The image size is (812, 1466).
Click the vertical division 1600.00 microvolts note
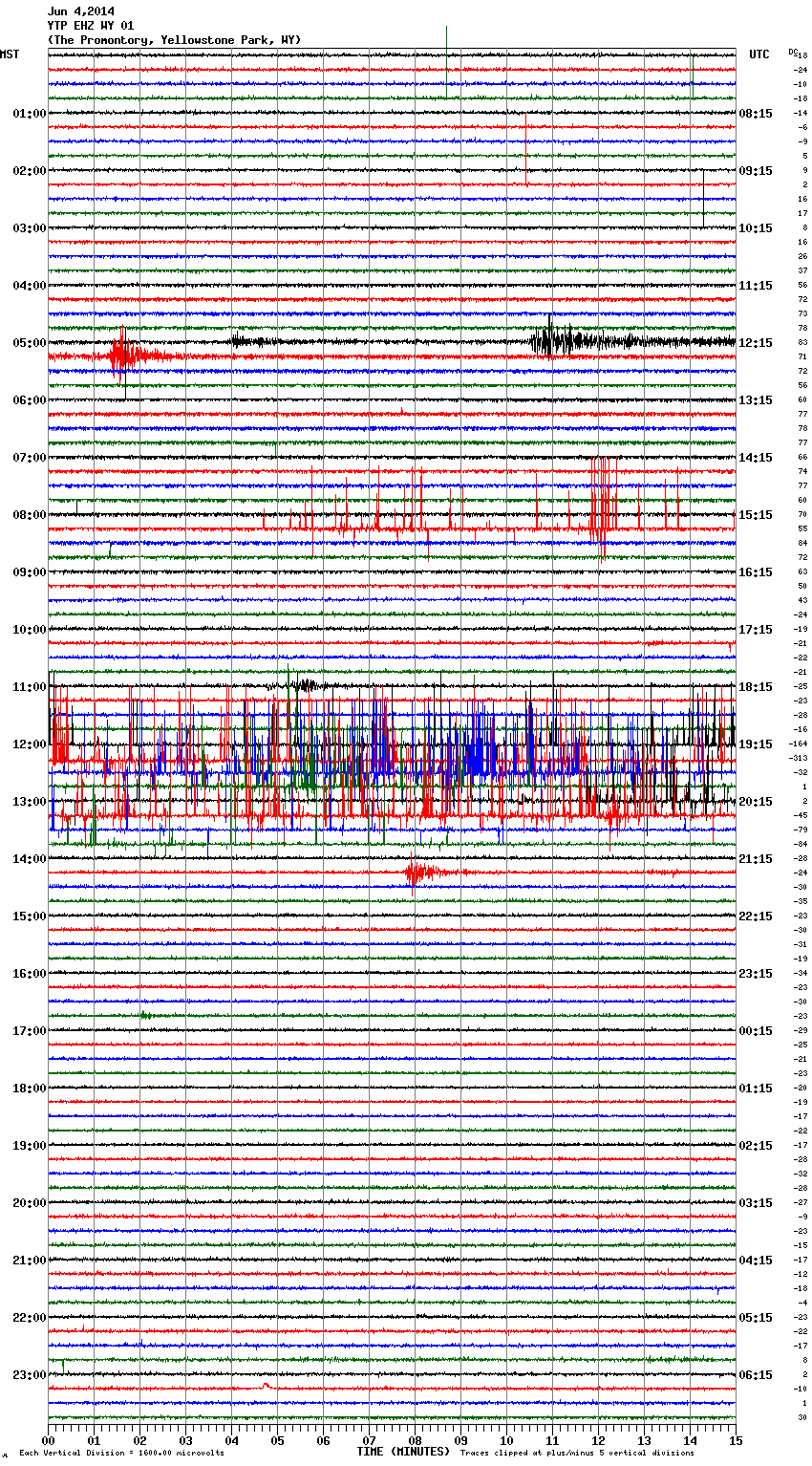tap(122, 1453)
